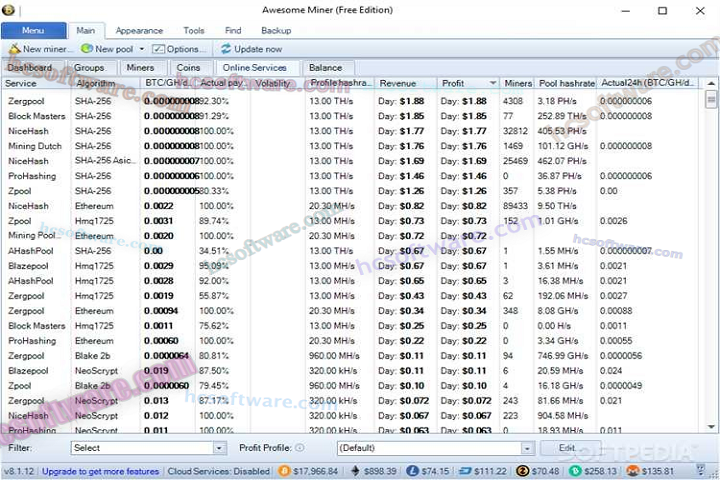720x480 pixels.
Task: Sort by the Service column header
Action: pyautogui.click(x=35, y=83)
